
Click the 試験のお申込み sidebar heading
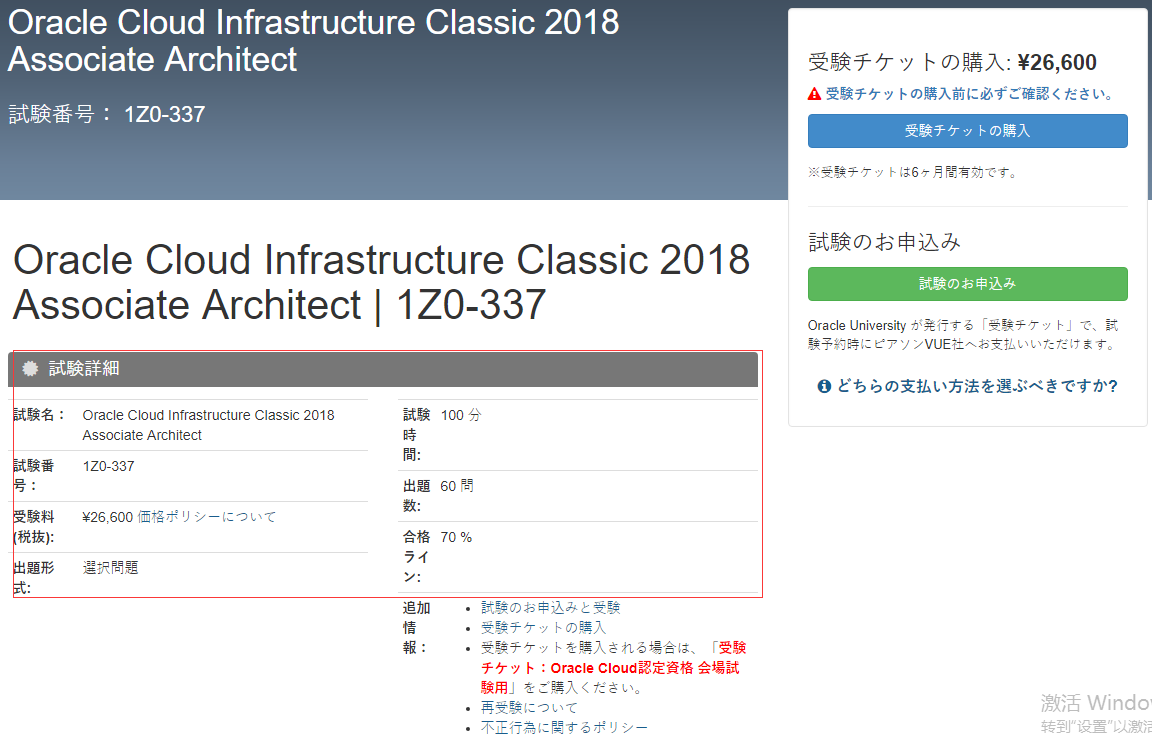885,242
